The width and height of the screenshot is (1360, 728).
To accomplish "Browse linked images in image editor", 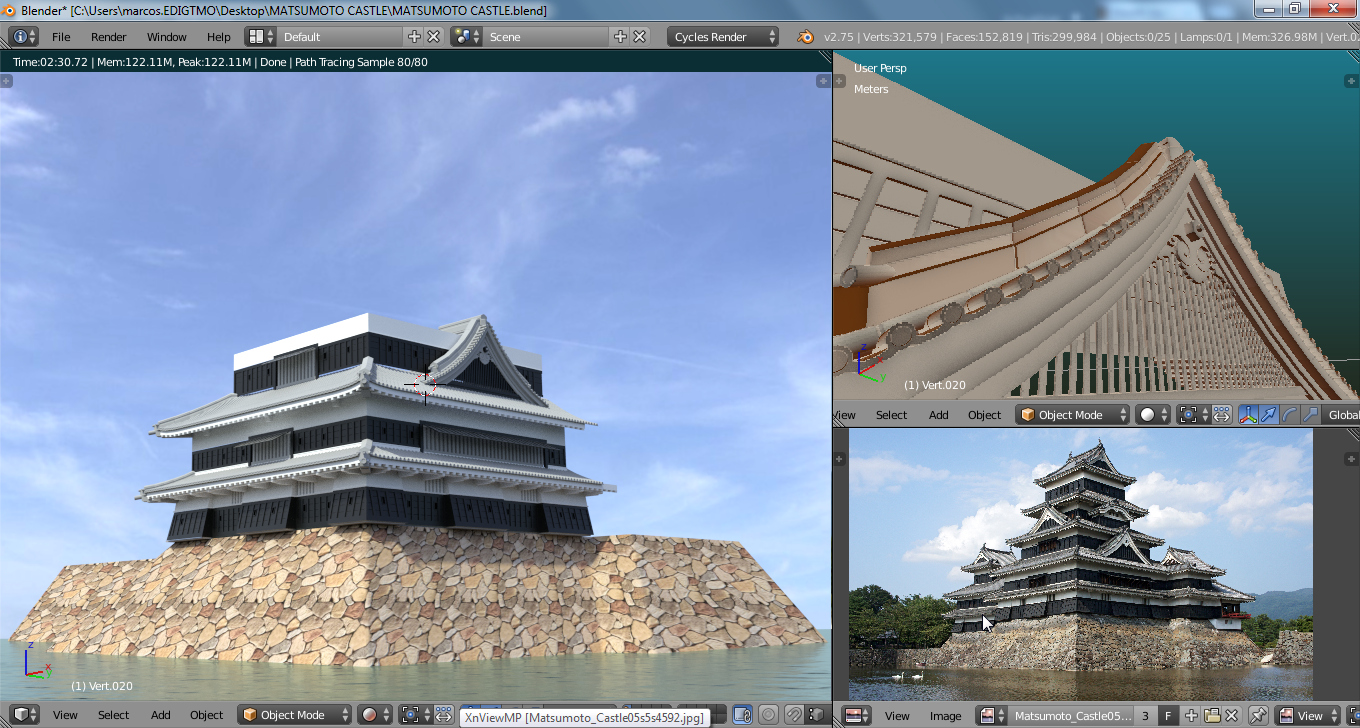I will pyautogui.click(x=992, y=715).
